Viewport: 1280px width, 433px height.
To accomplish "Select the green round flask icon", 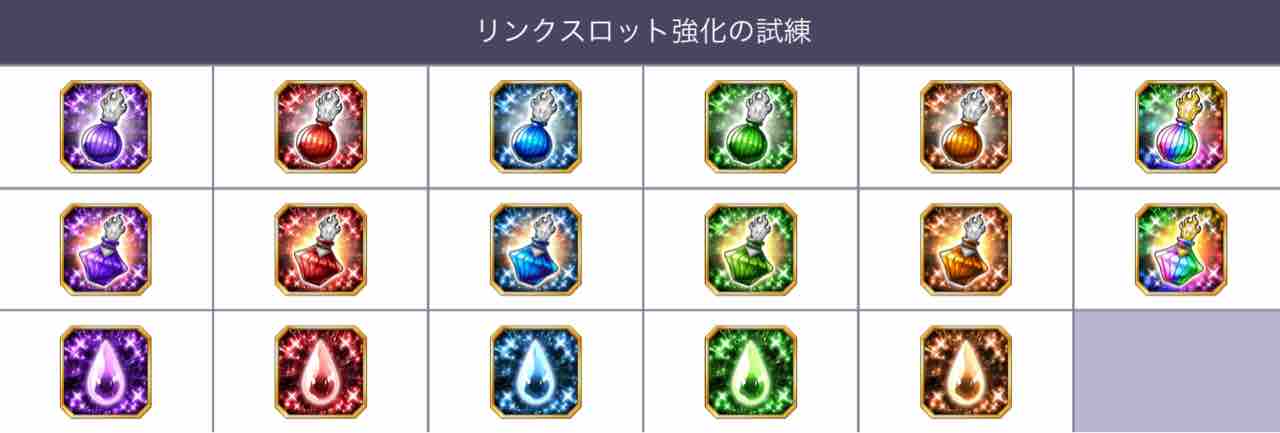I will click(x=751, y=127).
